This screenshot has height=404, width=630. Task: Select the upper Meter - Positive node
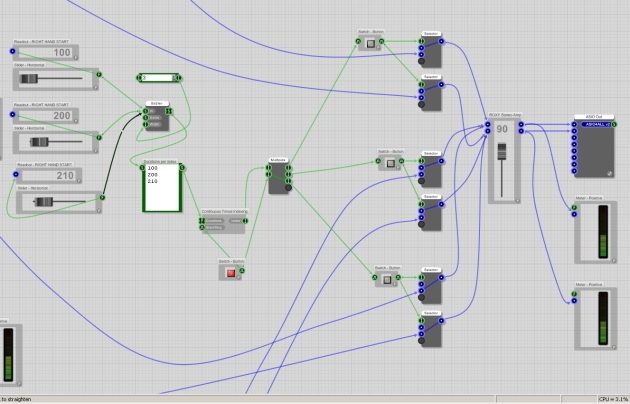[588, 235]
